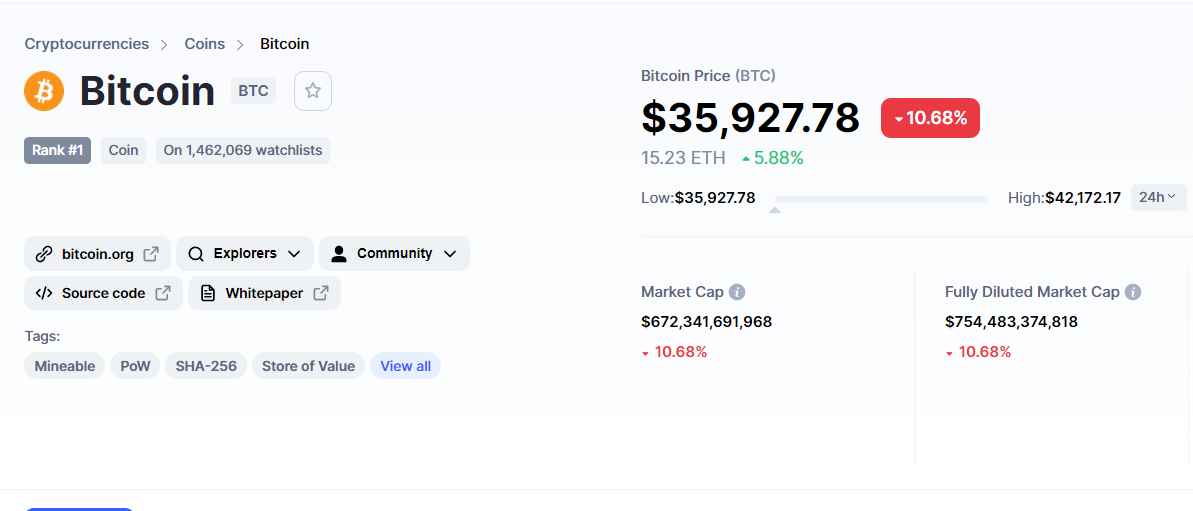Click the Fully Diluted Market Cap info icon

click(1133, 292)
